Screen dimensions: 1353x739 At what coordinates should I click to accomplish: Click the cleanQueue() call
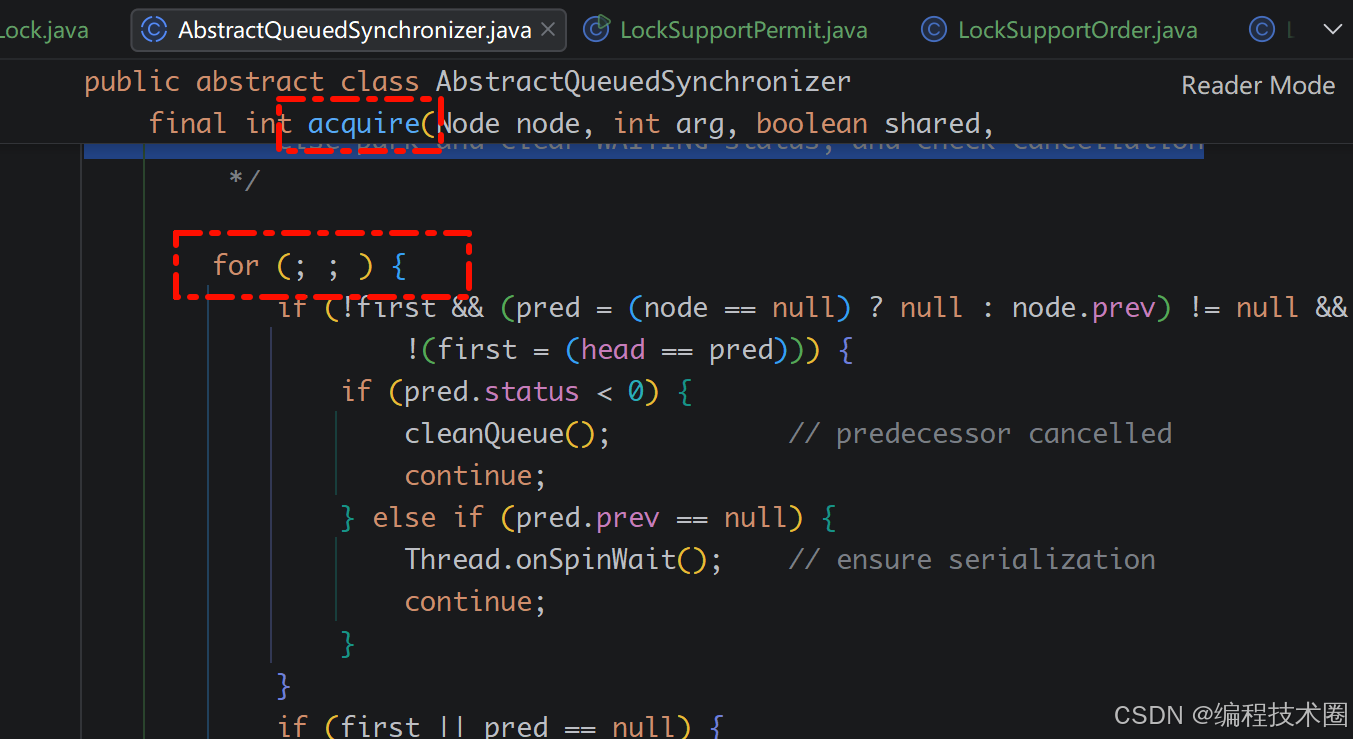[x=507, y=433]
